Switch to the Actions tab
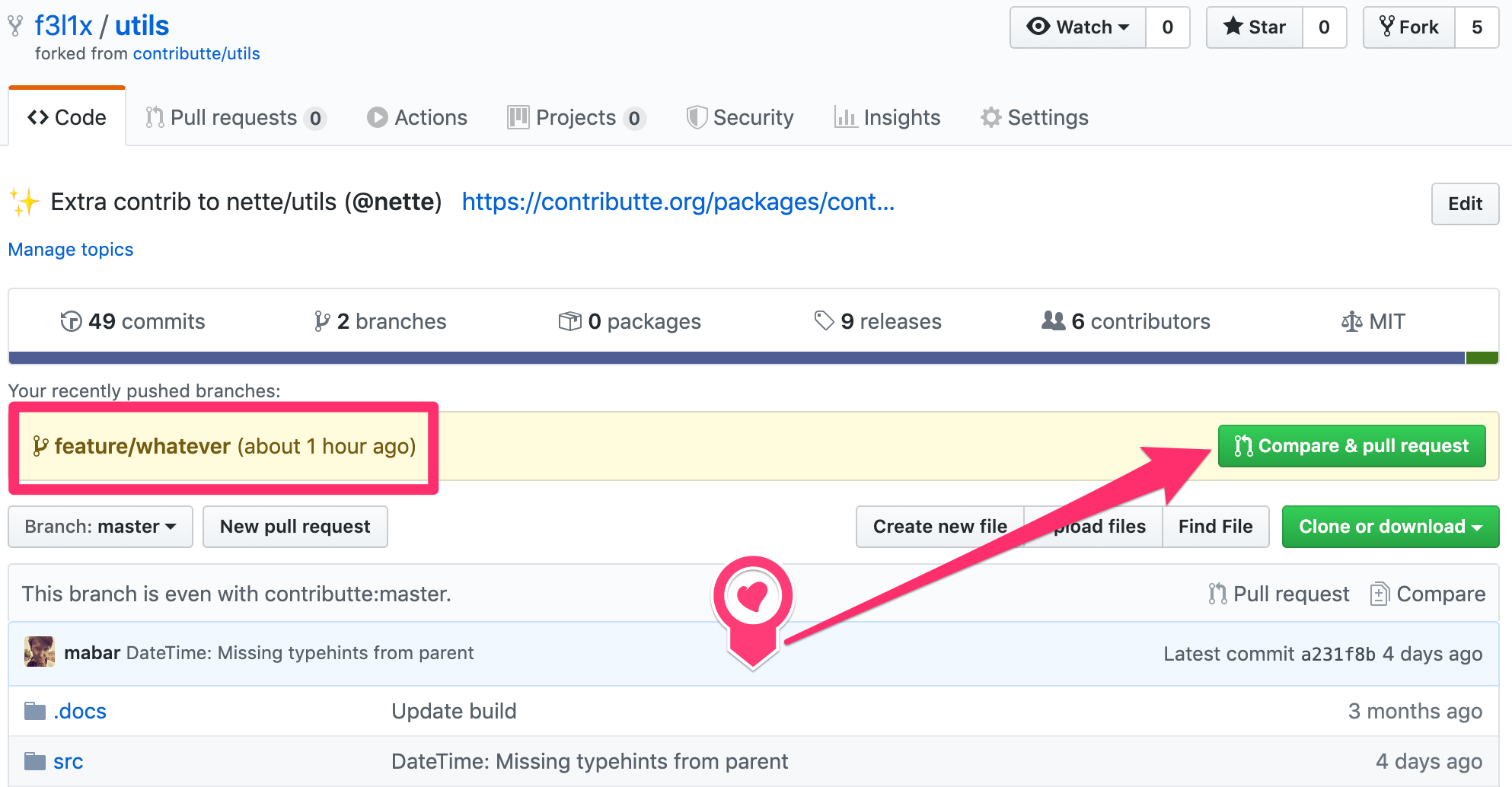The image size is (1512, 787). coord(417,117)
